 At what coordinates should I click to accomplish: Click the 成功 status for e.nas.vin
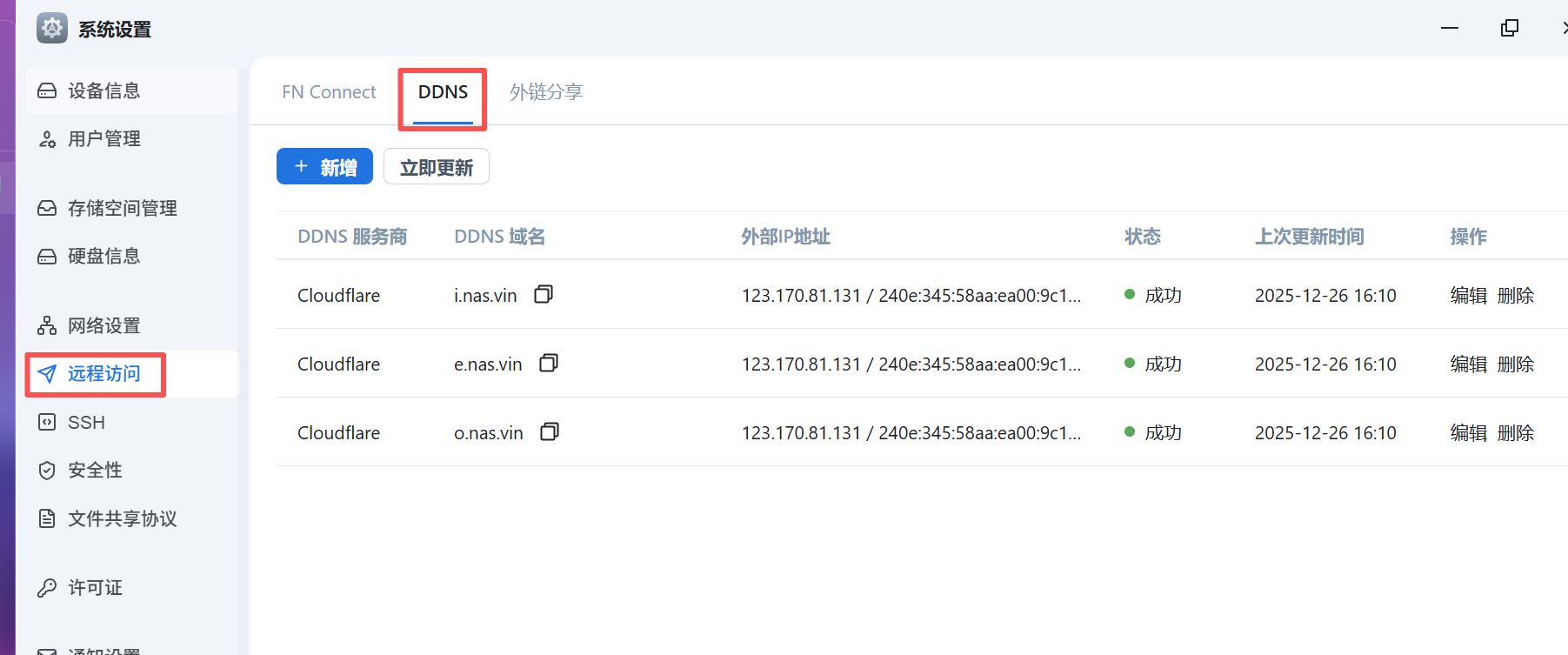1163,364
